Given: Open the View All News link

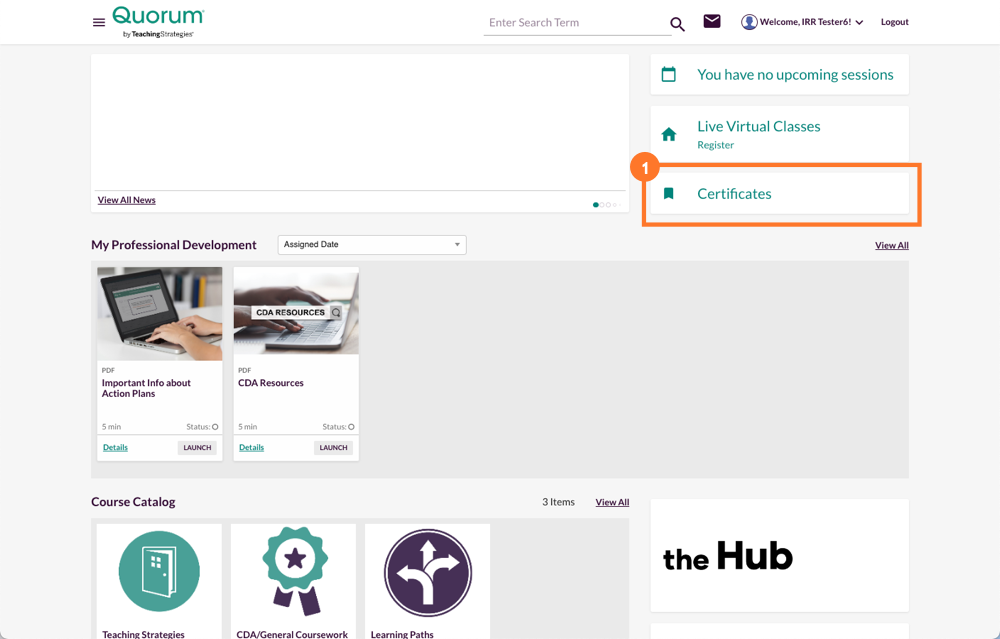Looking at the screenshot, I should click(126, 199).
